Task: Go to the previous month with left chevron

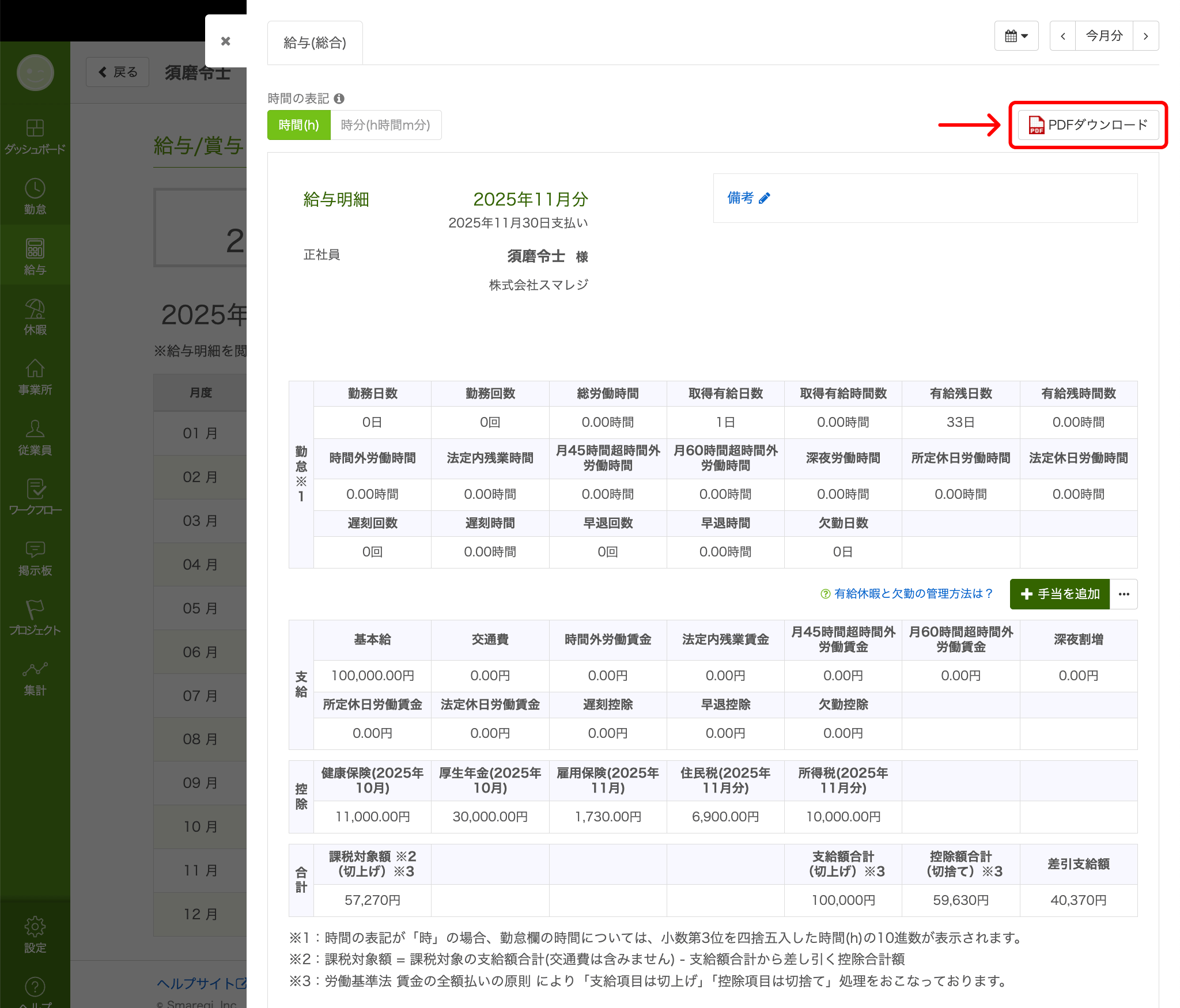Action: click(x=1062, y=36)
